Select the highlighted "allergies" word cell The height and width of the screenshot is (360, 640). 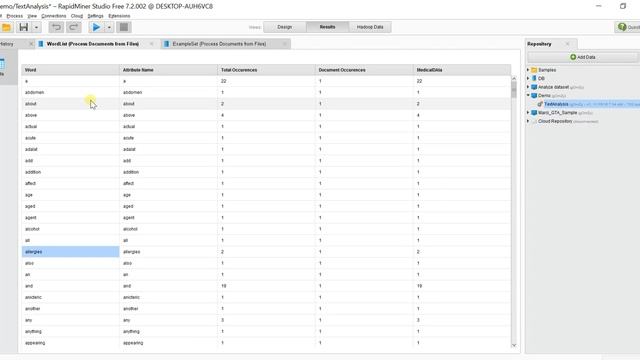point(70,252)
